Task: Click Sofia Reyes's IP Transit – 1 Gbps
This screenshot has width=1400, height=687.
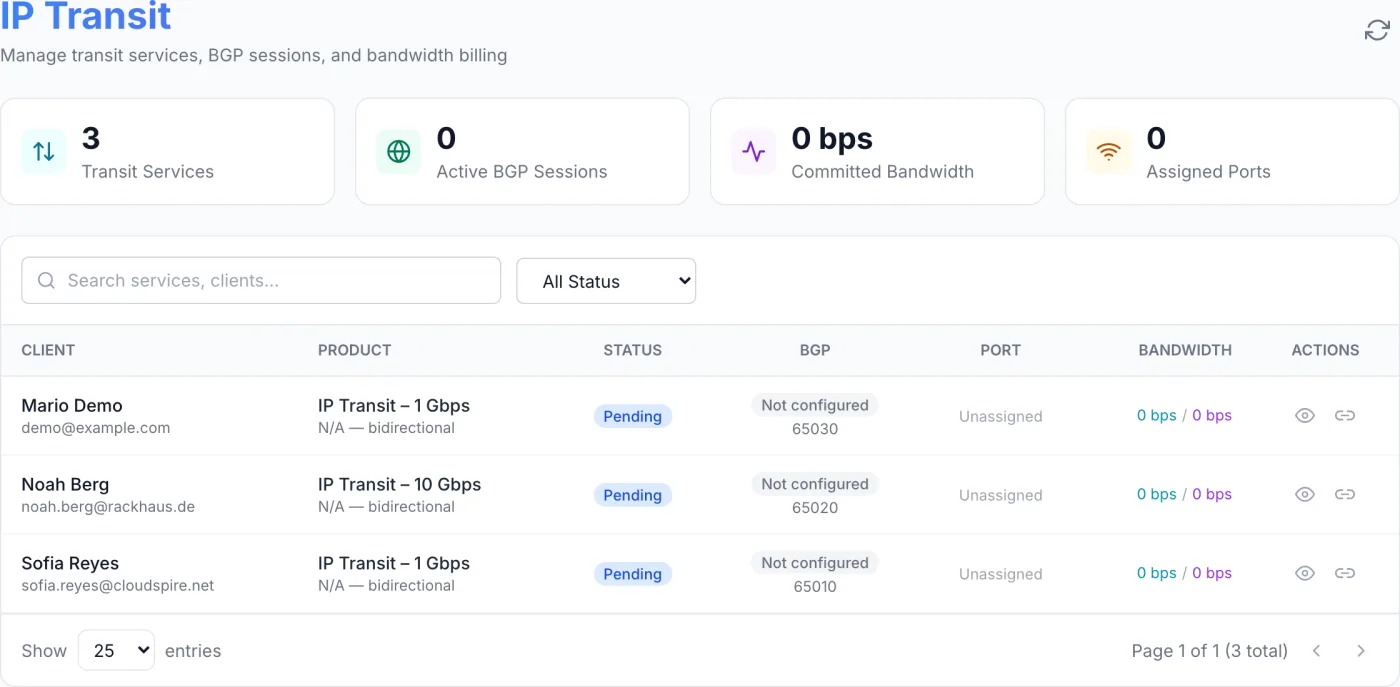Action: [x=394, y=564]
